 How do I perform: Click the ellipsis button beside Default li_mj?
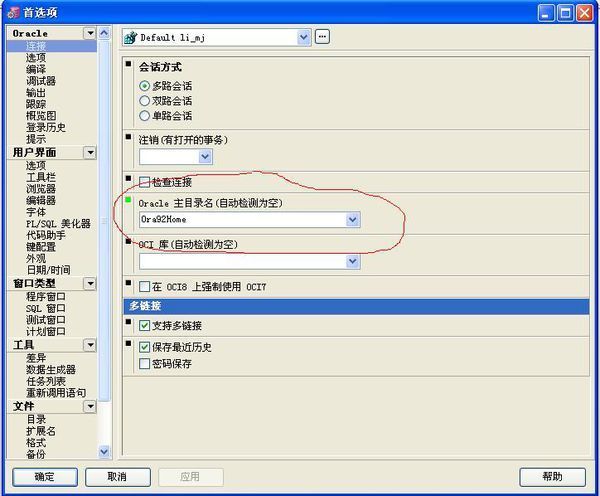click(x=322, y=37)
